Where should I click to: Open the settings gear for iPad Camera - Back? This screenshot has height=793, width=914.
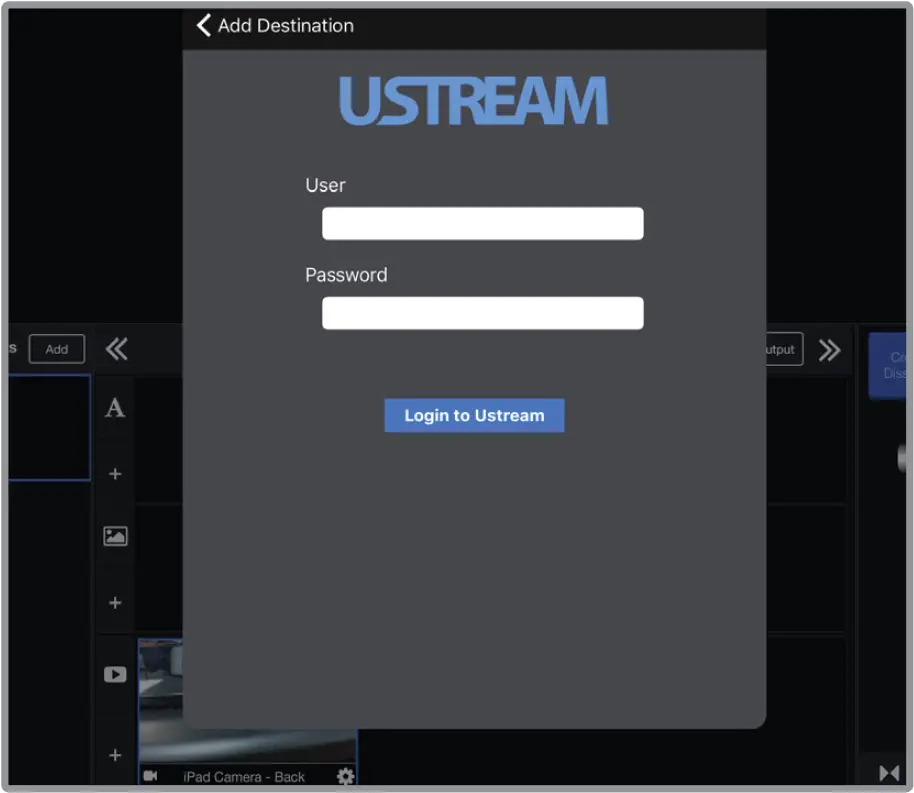(x=344, y=776)
